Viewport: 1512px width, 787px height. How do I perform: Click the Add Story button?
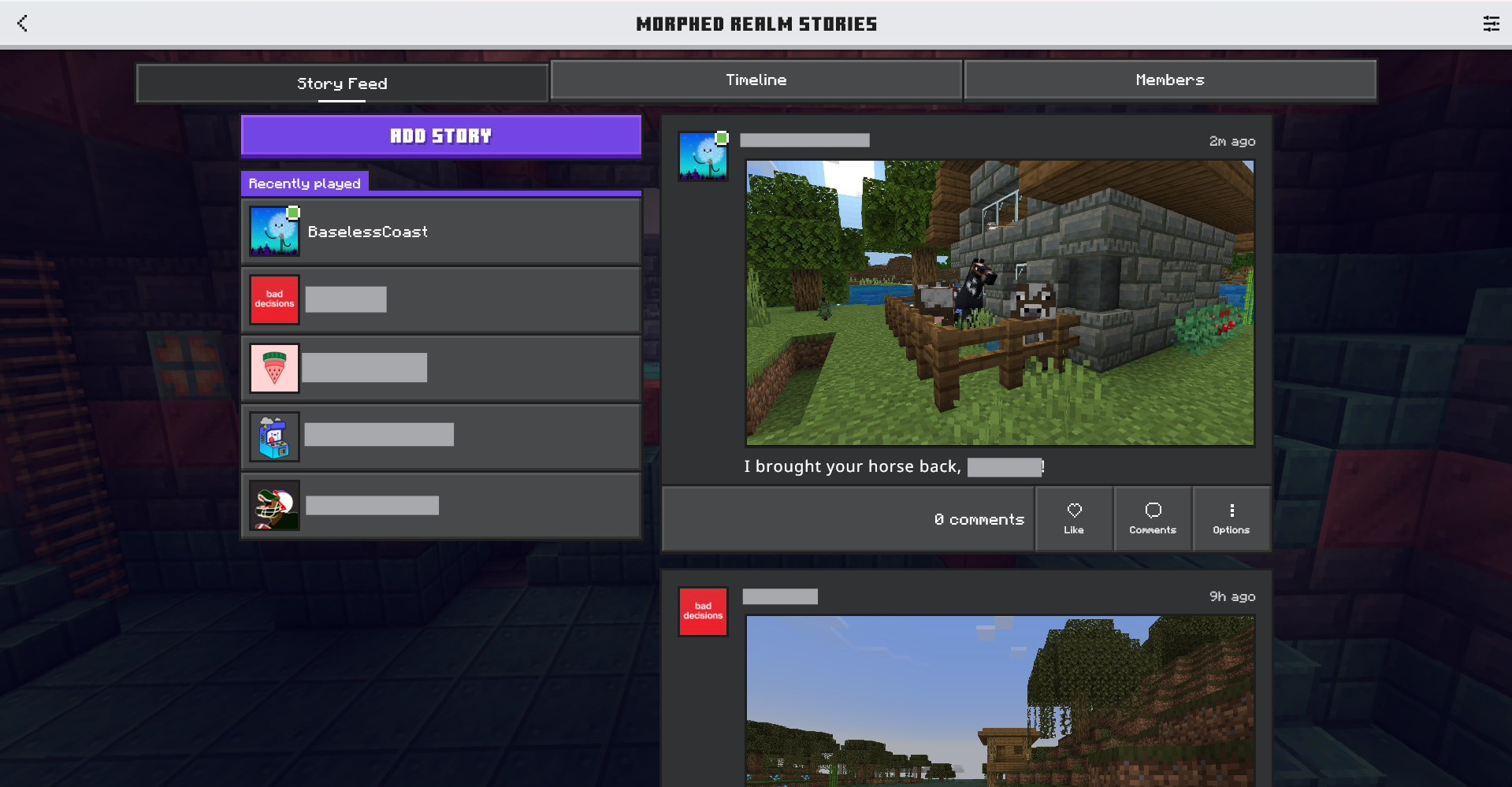[x=441, y=136]
